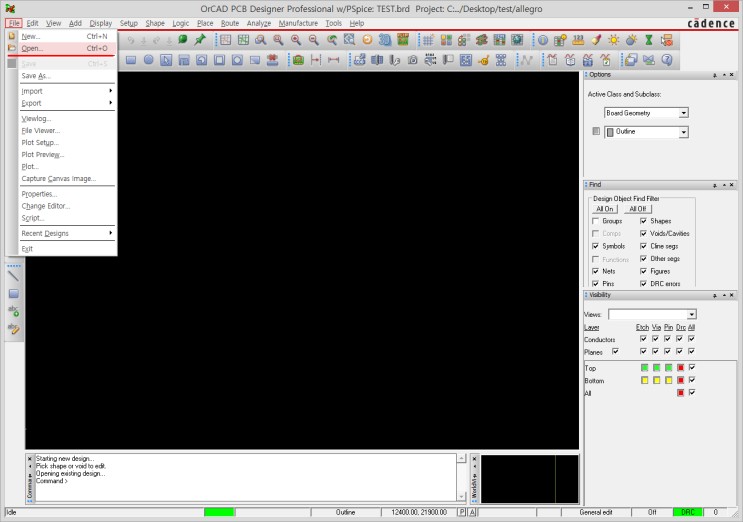Select Plot Setup... menu entry
Viewport: 743px width, 522px height.
coord(62,143)
